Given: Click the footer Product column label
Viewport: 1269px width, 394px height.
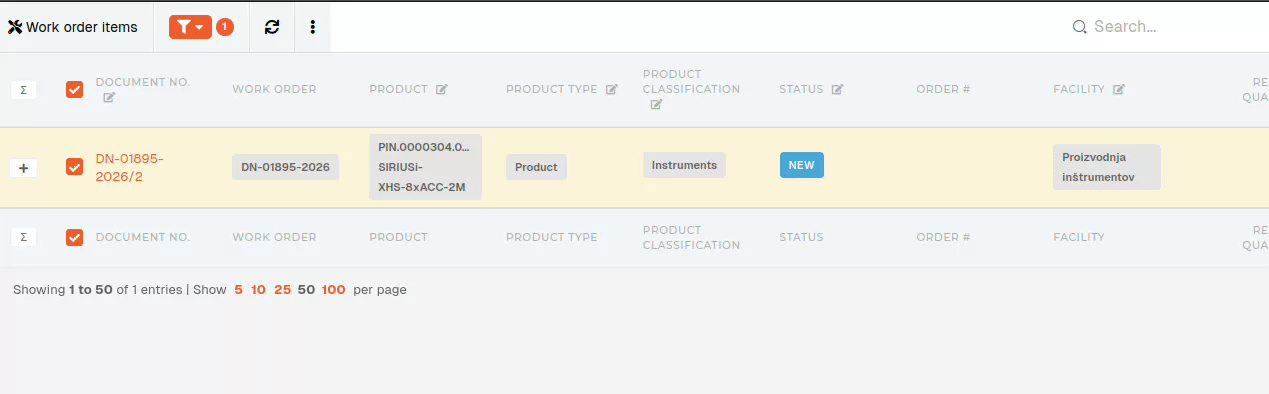Looking at the screenshot, I should tap(398, 237).
